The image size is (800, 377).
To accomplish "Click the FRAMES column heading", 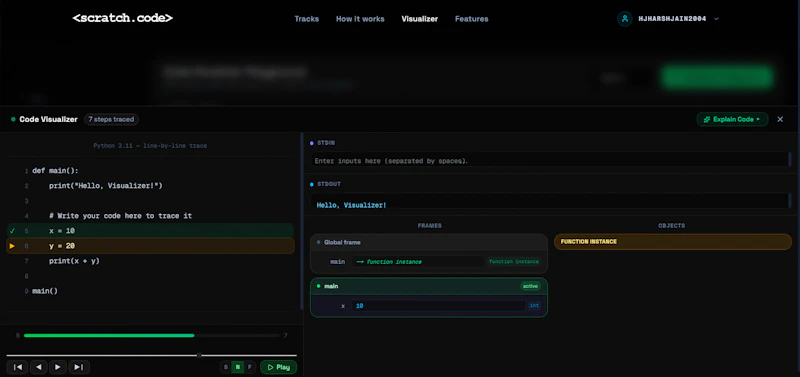I will 430,225.
